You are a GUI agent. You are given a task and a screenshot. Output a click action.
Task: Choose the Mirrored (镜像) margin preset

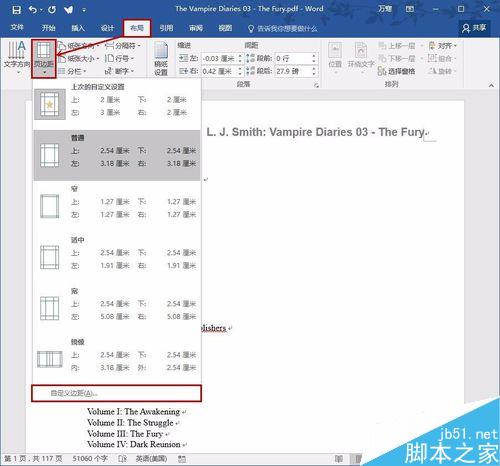tap(117, 359)
